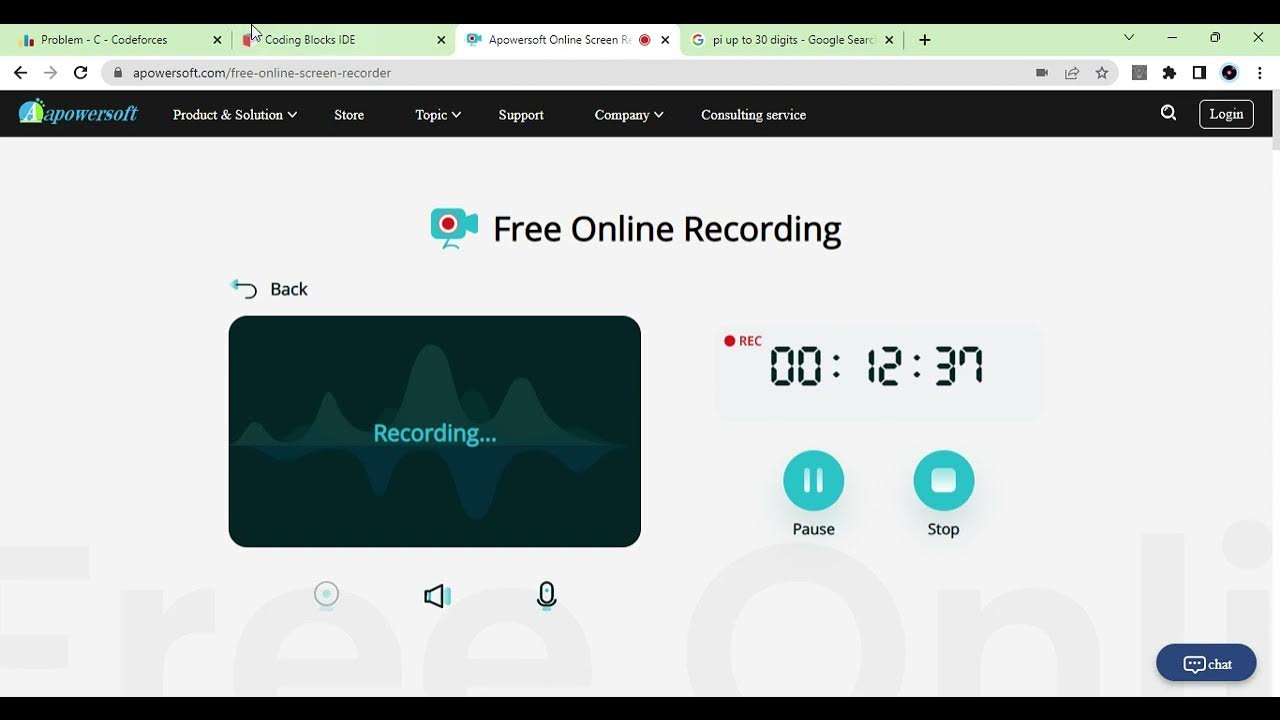The height and width of the screenshot is (720, 1280).
Task: Reload the current page
Action: (81, 73)
